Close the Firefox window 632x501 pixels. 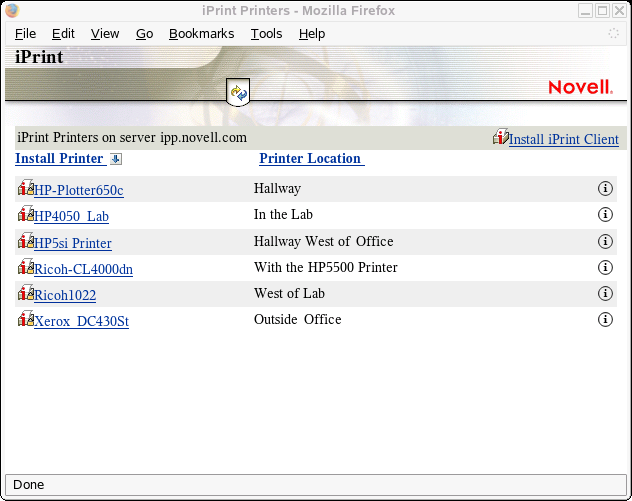coord(619,10)
